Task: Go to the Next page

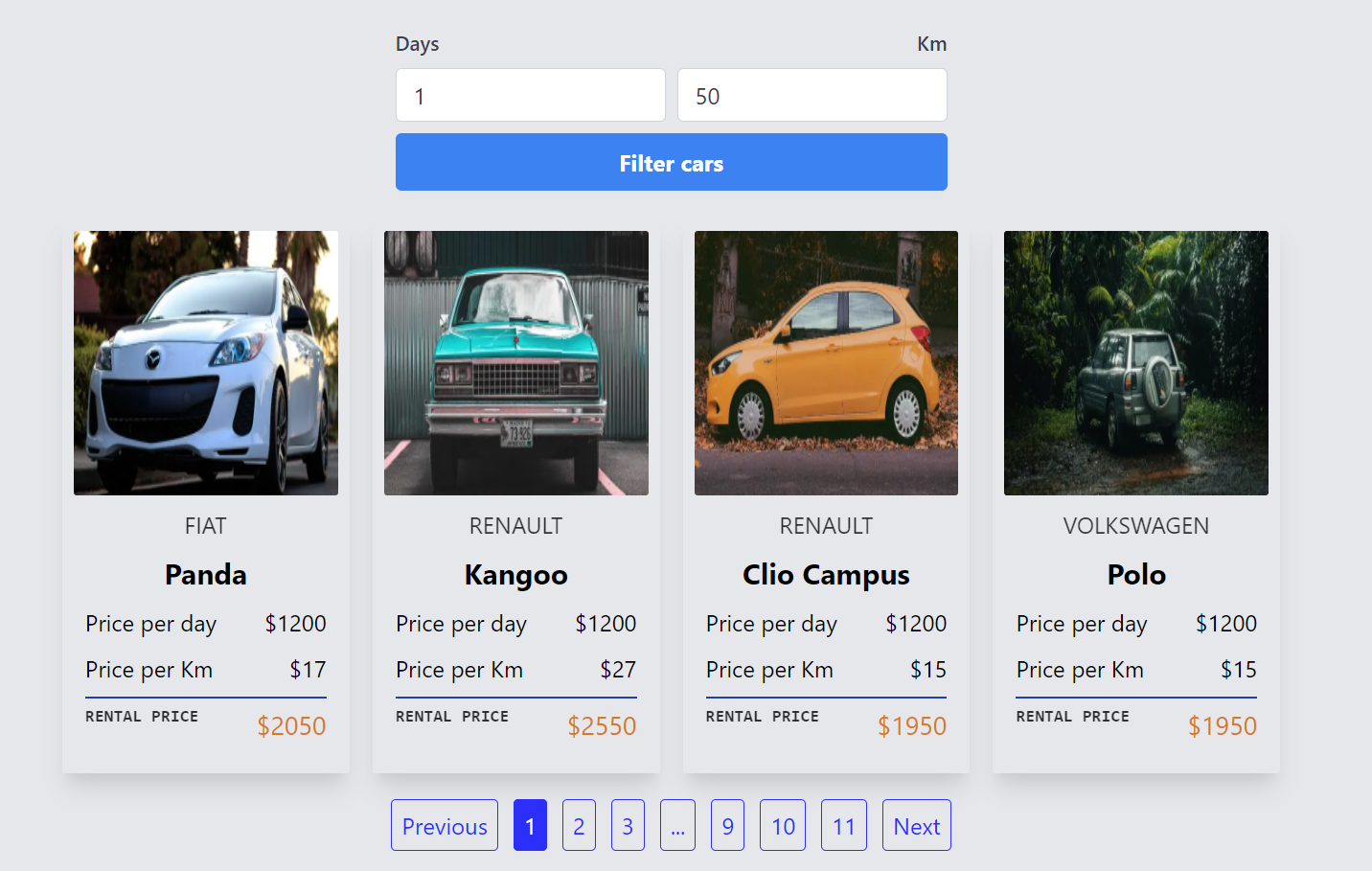Action: pyautogui.click(x=916, y=825)
